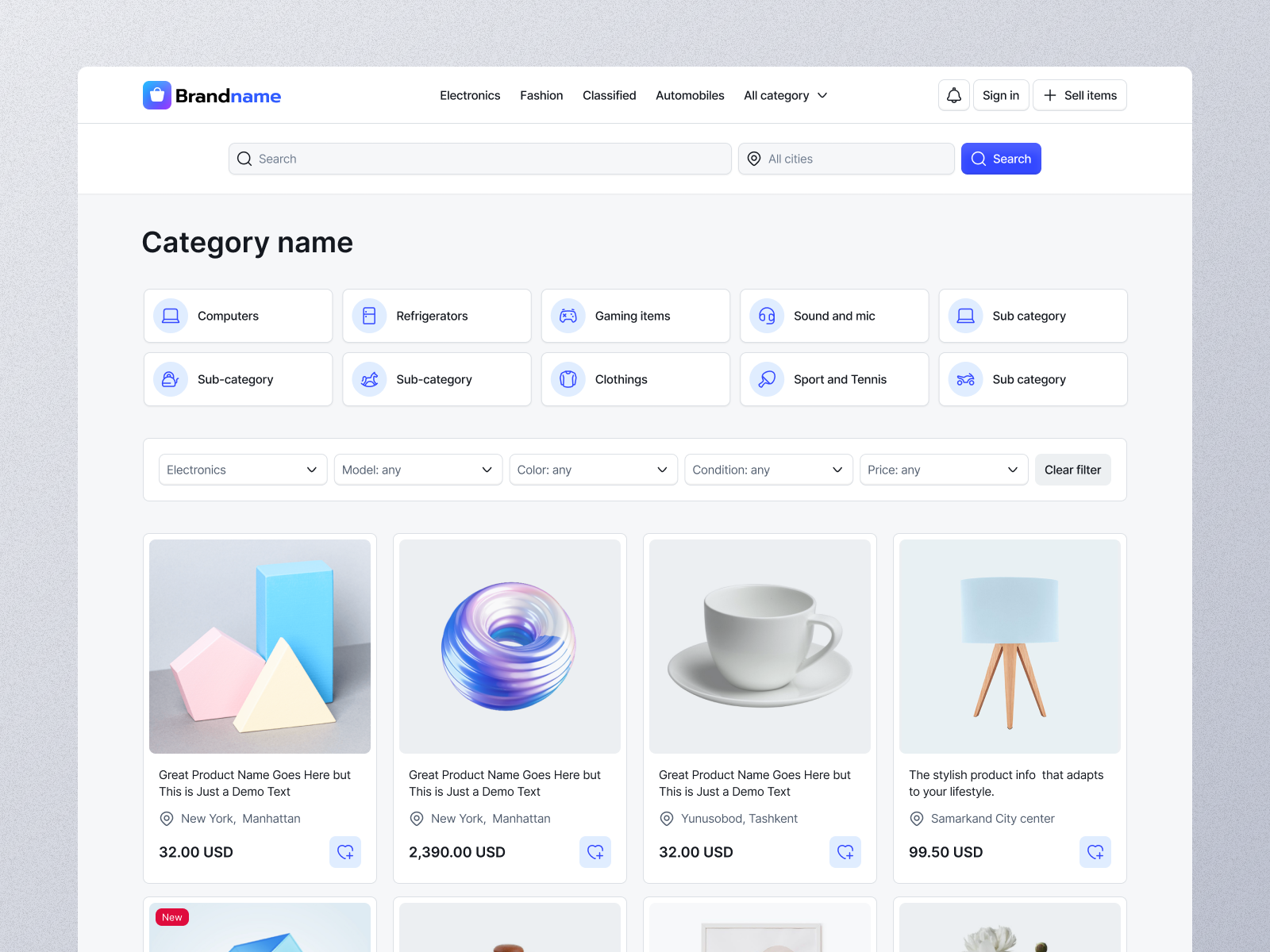
Task: Open notifications bell icon
Action: [x=954, y=95]
